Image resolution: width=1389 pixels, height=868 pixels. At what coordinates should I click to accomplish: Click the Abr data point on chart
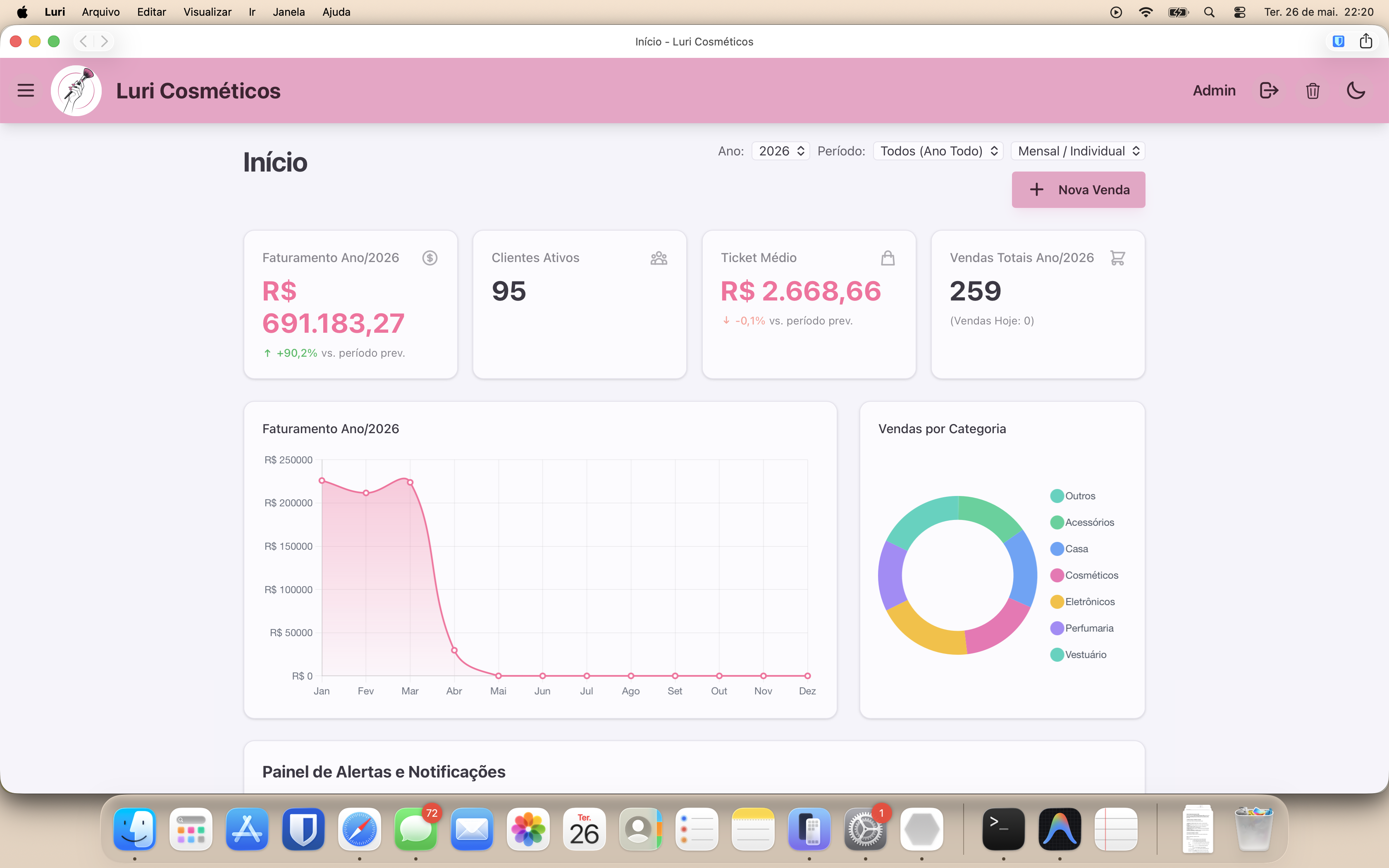[454, 651]
